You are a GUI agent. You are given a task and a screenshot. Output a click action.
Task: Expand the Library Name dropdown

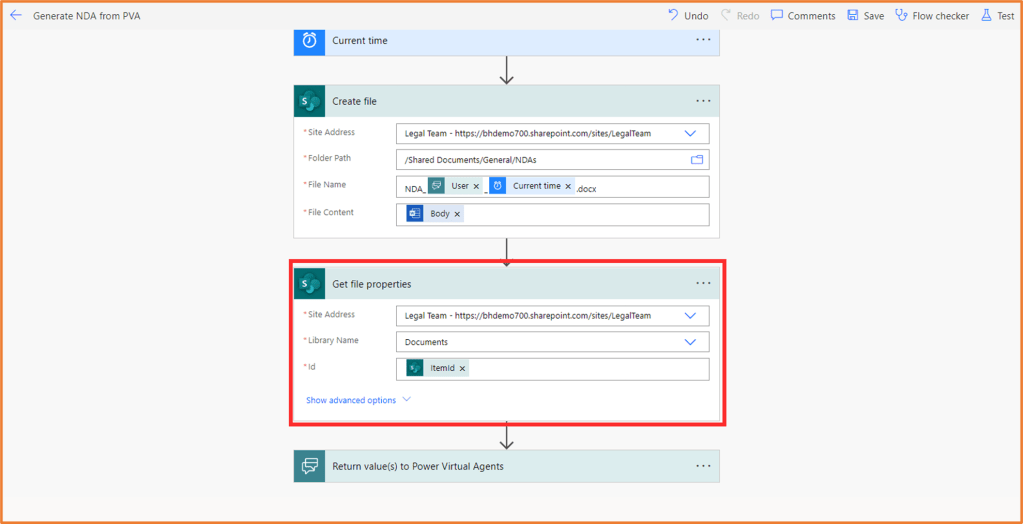pyautogui.click(x=690, y=342)
